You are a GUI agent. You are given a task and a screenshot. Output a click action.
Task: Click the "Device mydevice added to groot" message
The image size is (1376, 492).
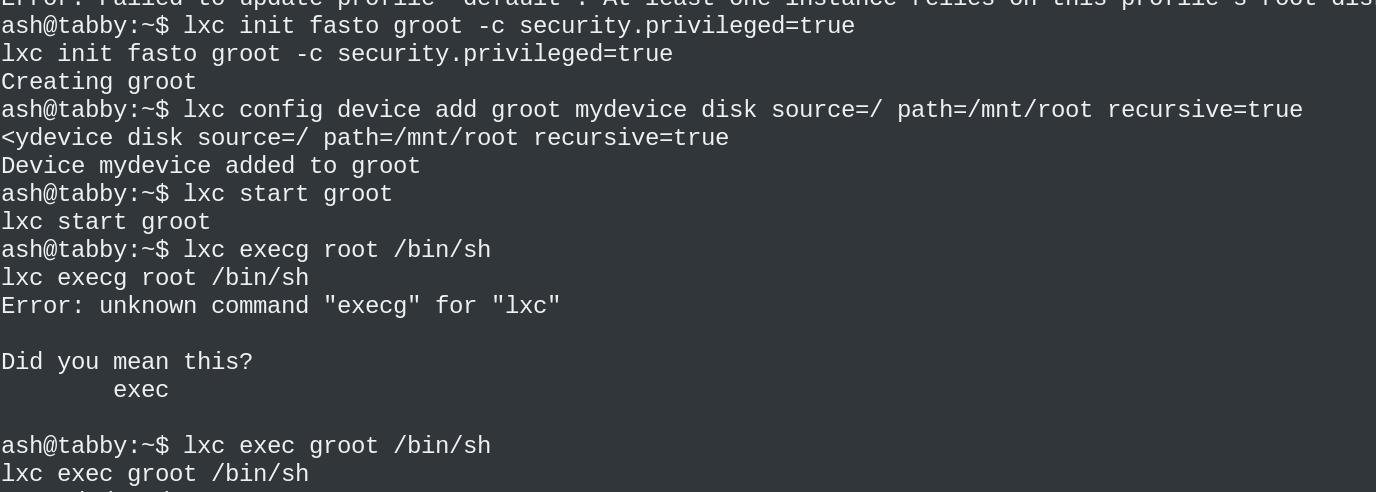point(211,166)
